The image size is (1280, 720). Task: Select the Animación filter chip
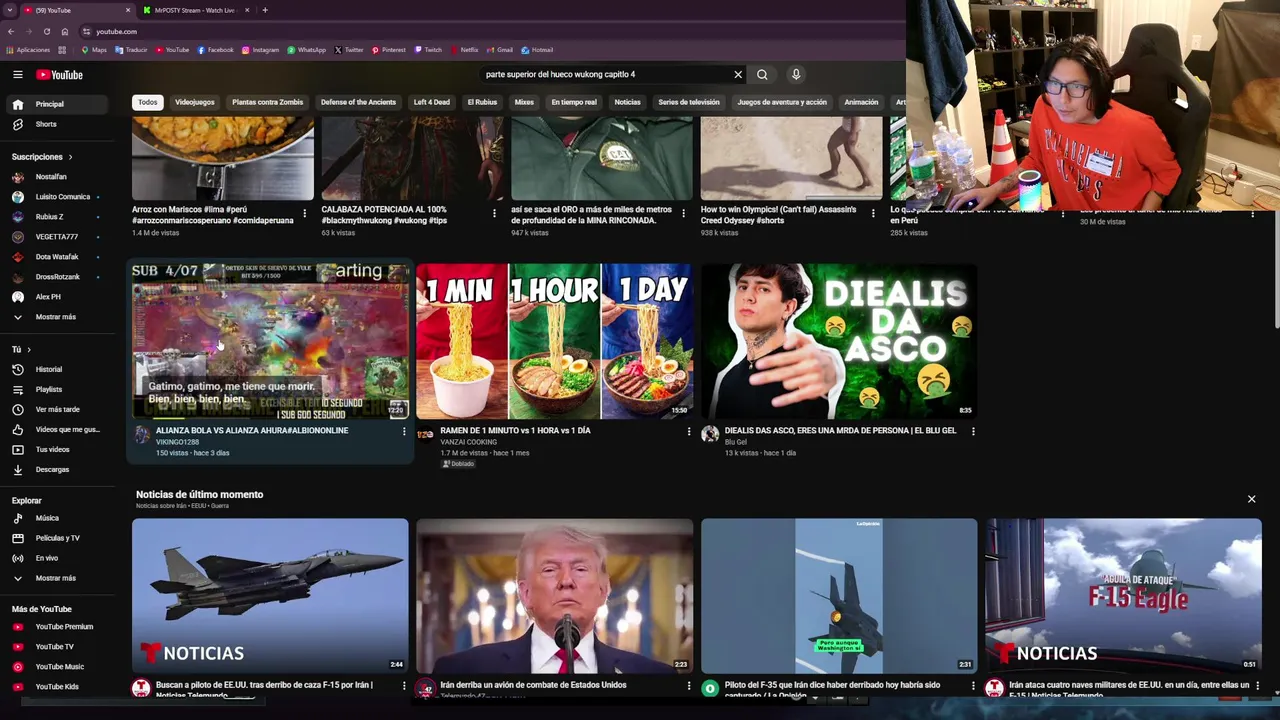[x=861, y=102]
